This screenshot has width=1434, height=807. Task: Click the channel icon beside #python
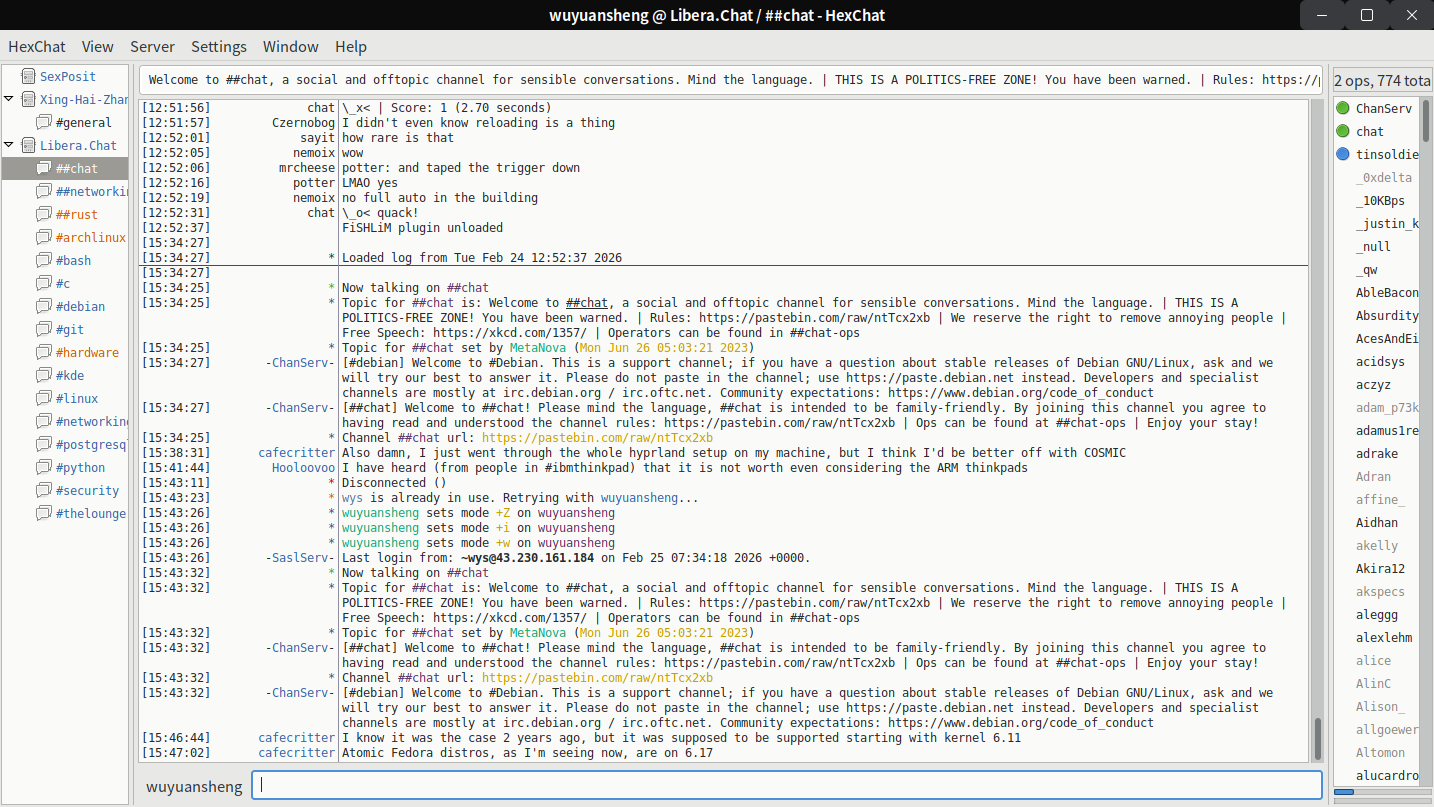pos(44,467)
